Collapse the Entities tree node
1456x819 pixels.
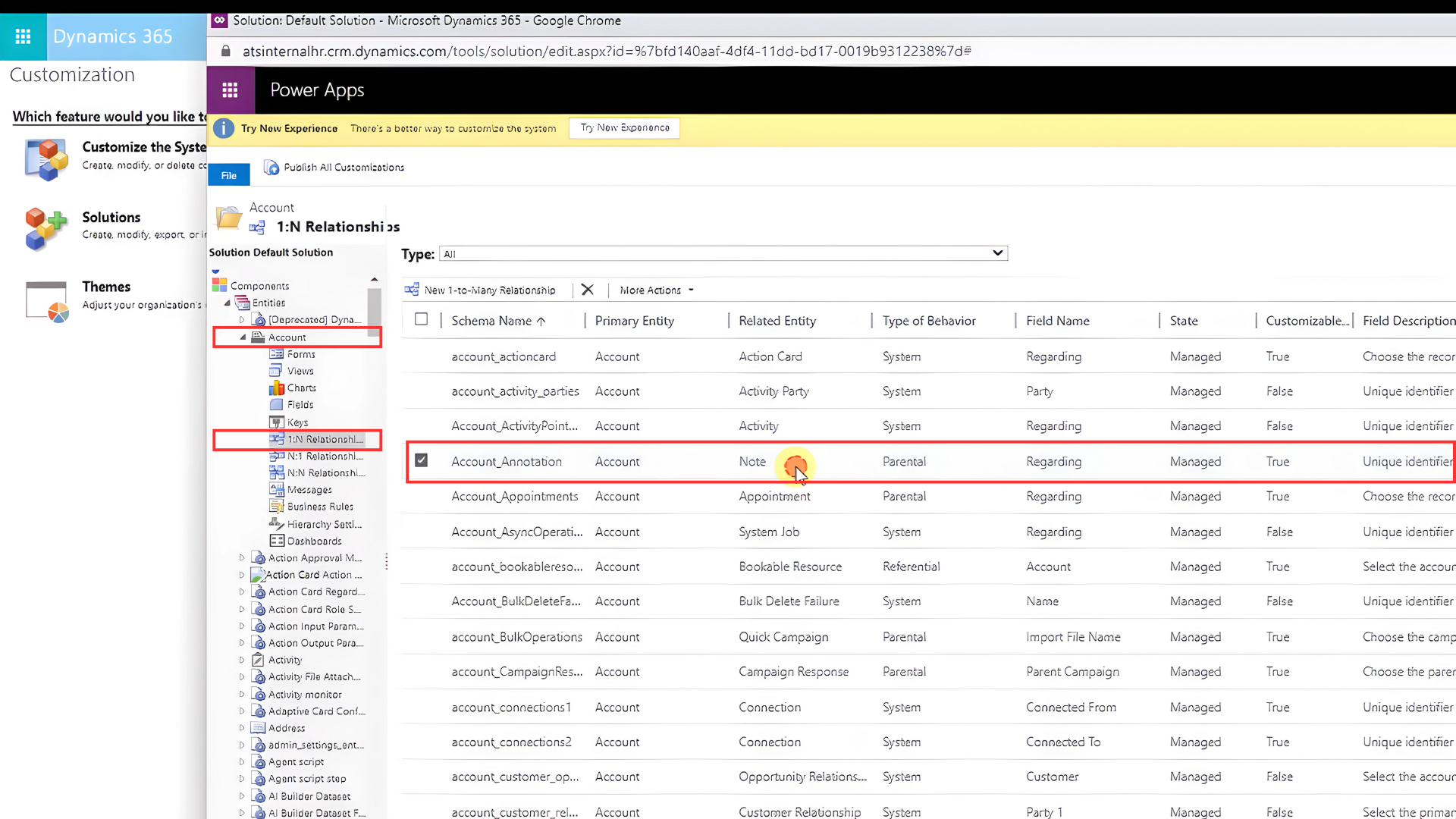227,303
